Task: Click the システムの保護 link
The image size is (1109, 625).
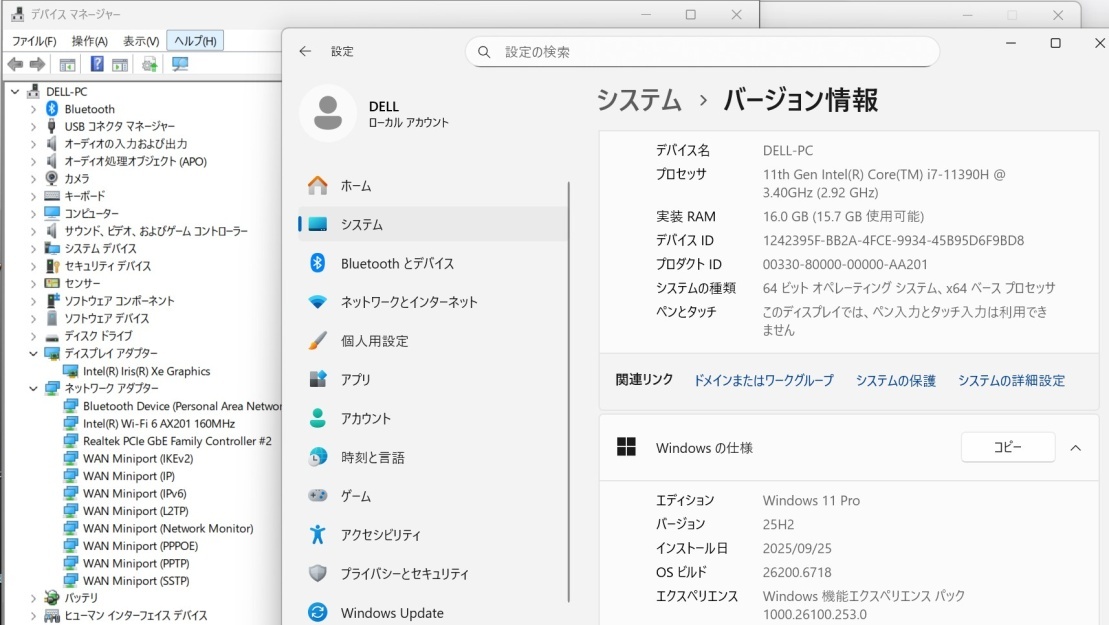Action: coord(894,380)
